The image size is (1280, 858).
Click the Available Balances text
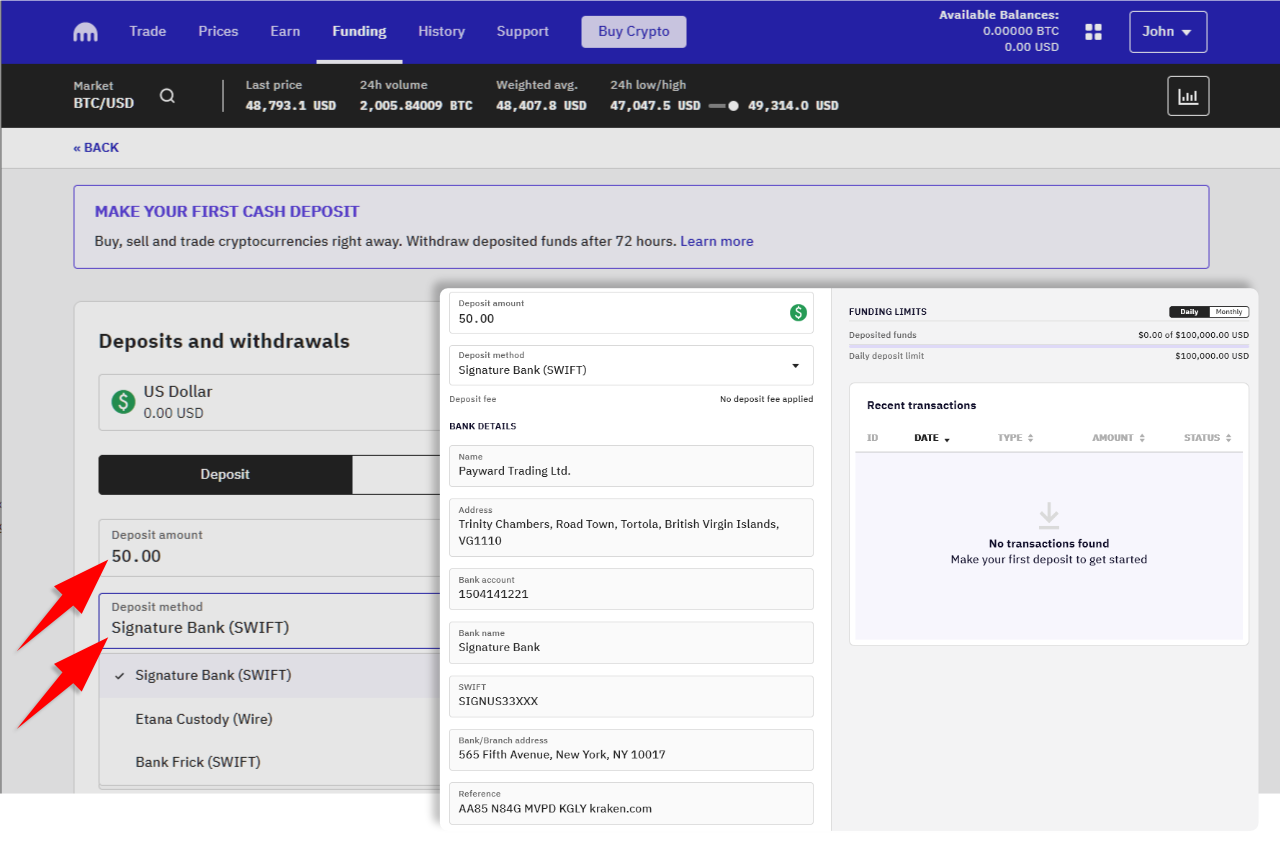(999, 15)
